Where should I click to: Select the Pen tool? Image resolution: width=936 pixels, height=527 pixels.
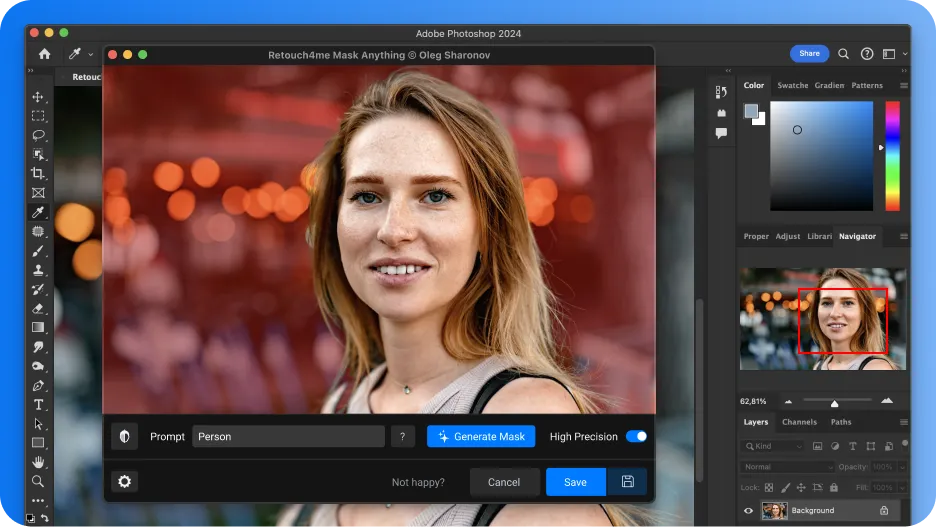[x=38, y=385]
